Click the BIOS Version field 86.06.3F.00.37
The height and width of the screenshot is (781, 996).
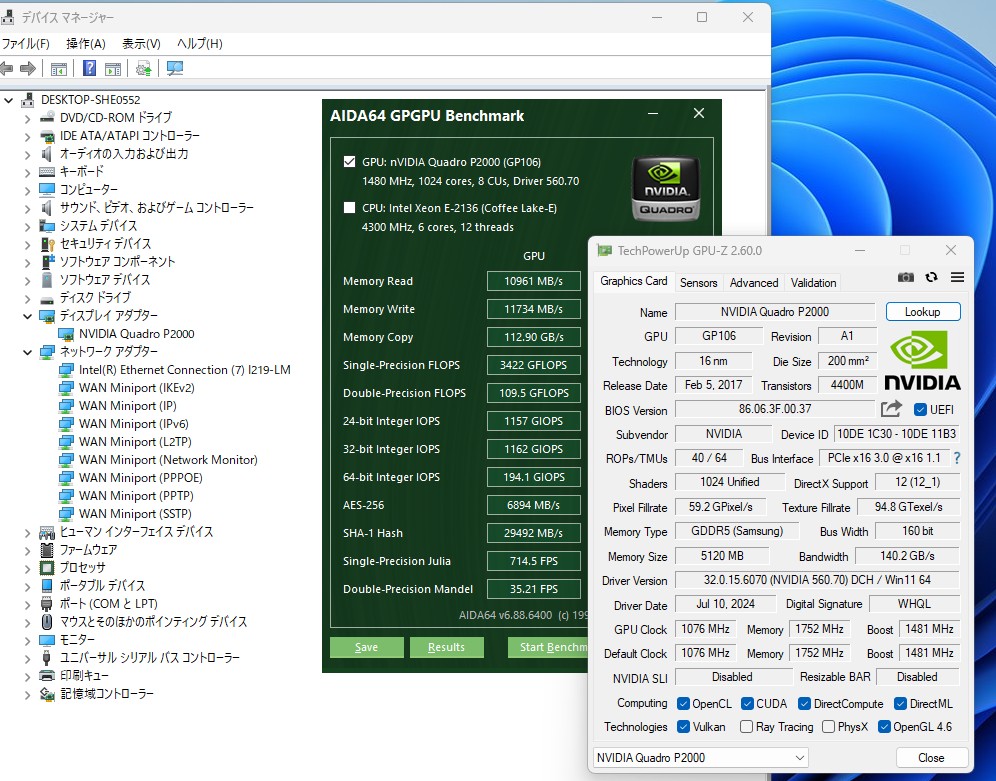click(x=775, y=409)
